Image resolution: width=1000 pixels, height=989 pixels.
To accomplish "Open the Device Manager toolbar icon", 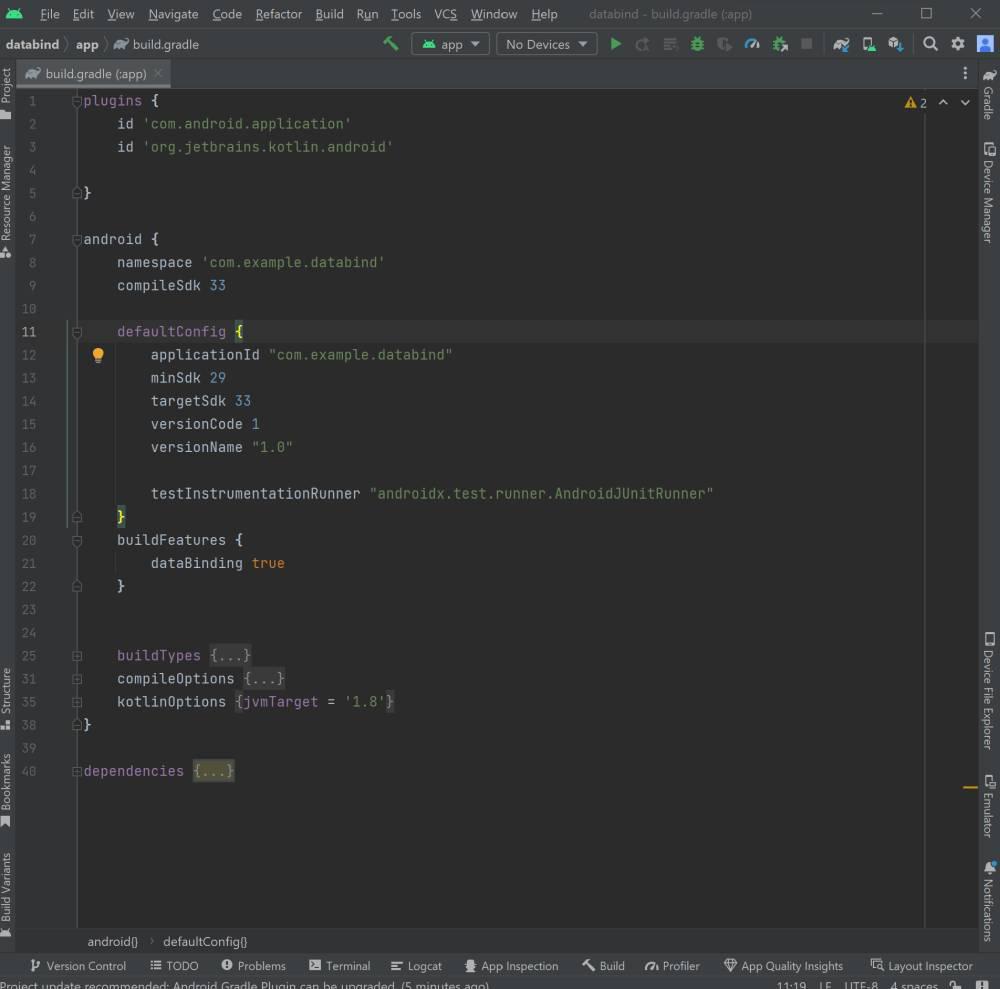I will (x=871, y=44).
